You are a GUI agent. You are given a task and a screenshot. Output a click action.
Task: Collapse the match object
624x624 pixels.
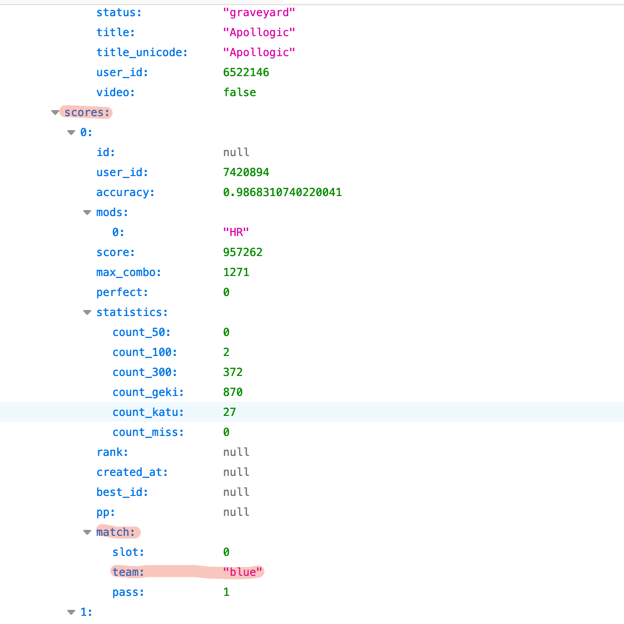87,532
